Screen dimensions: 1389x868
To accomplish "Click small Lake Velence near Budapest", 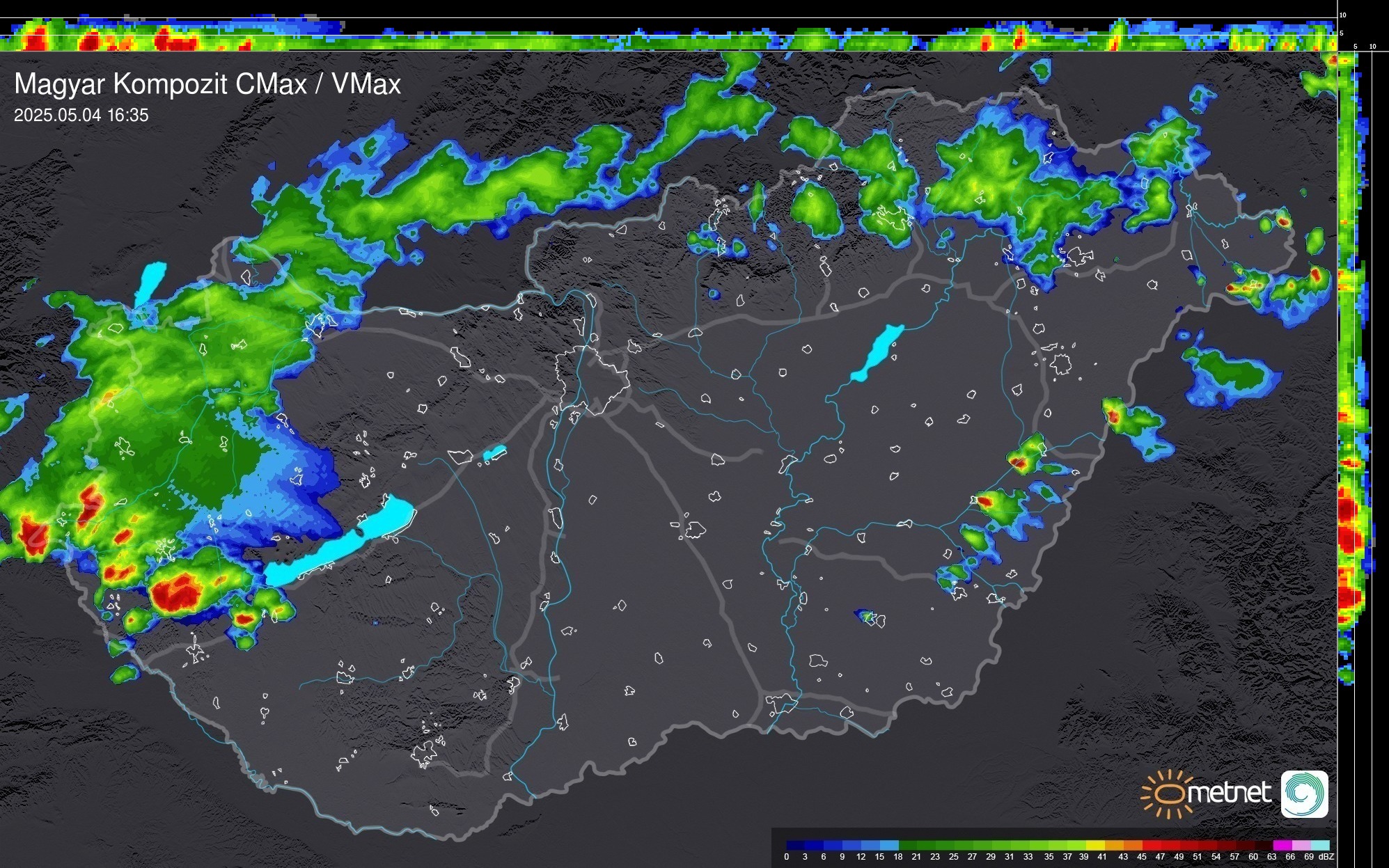I will pos(494,453).
